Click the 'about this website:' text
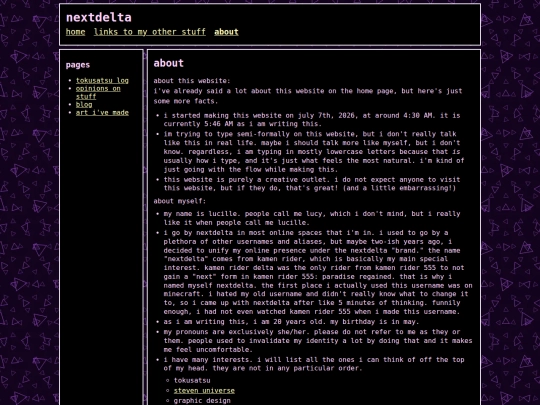Image resolution: width=540 pixels, height=405 pixels. pyautogui.click(x=192, y=81)
